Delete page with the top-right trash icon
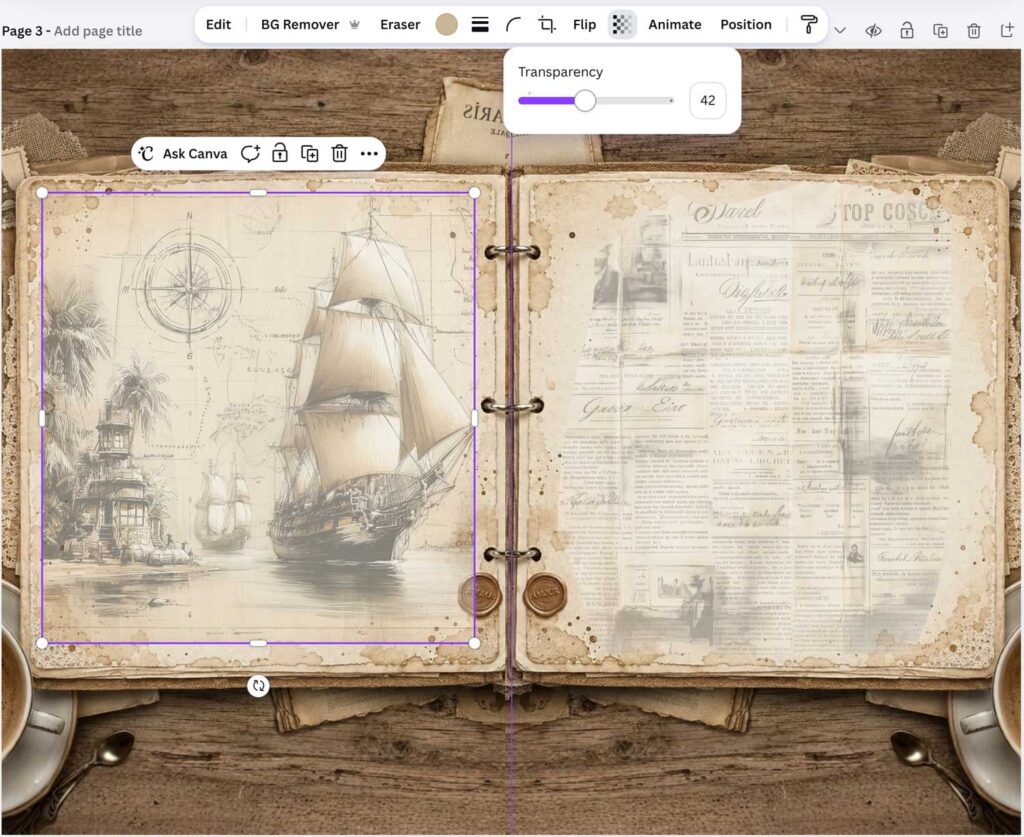The height and width of the screenshot is (837, 1024). 974,31
